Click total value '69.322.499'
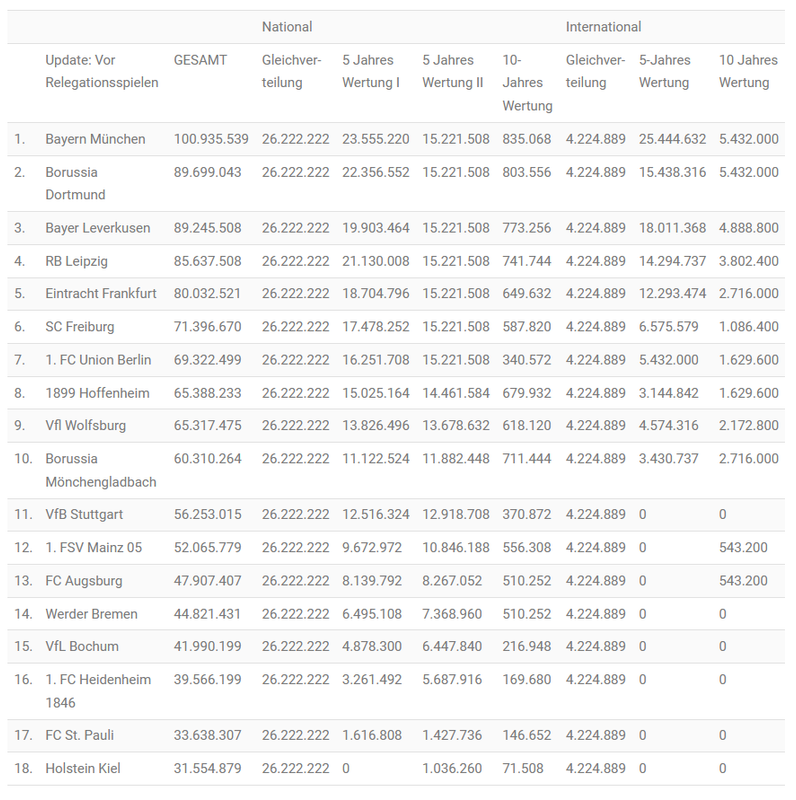Screen dimensions: 796x800 [207, 360]
